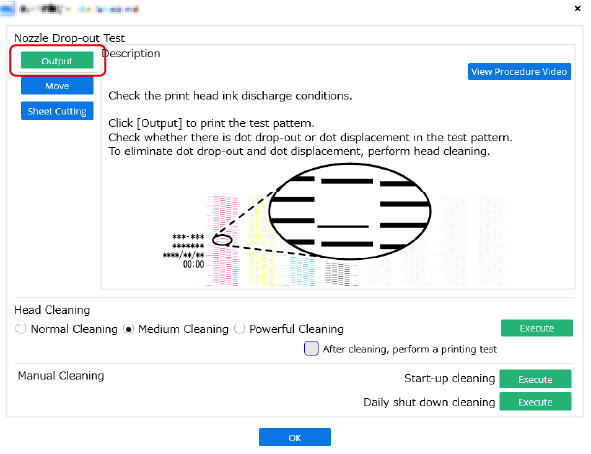Click the application icon in title bar
Screen dimensions: 591x454
click(x=8, y=9)
